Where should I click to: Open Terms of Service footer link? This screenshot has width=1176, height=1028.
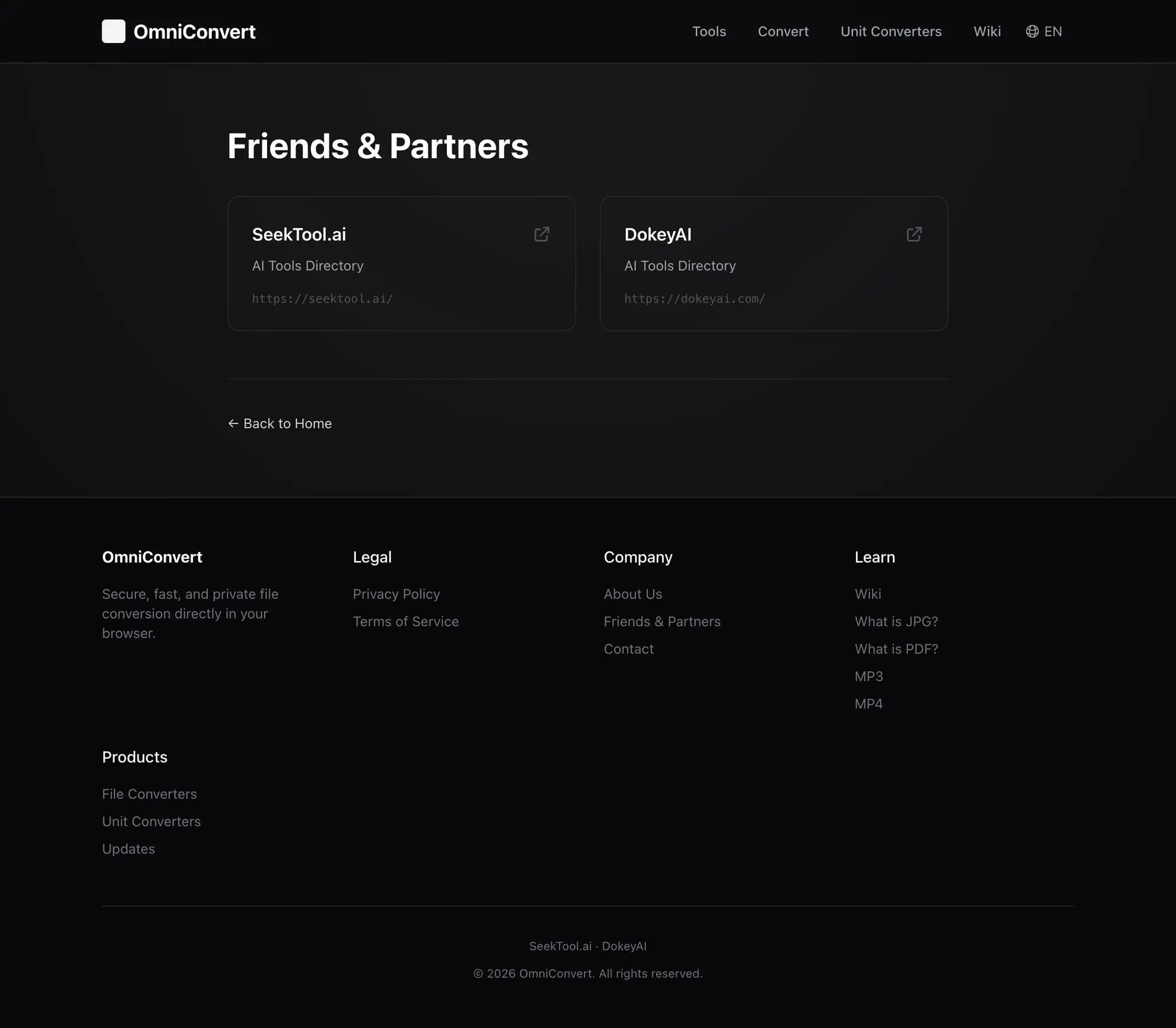405,622
